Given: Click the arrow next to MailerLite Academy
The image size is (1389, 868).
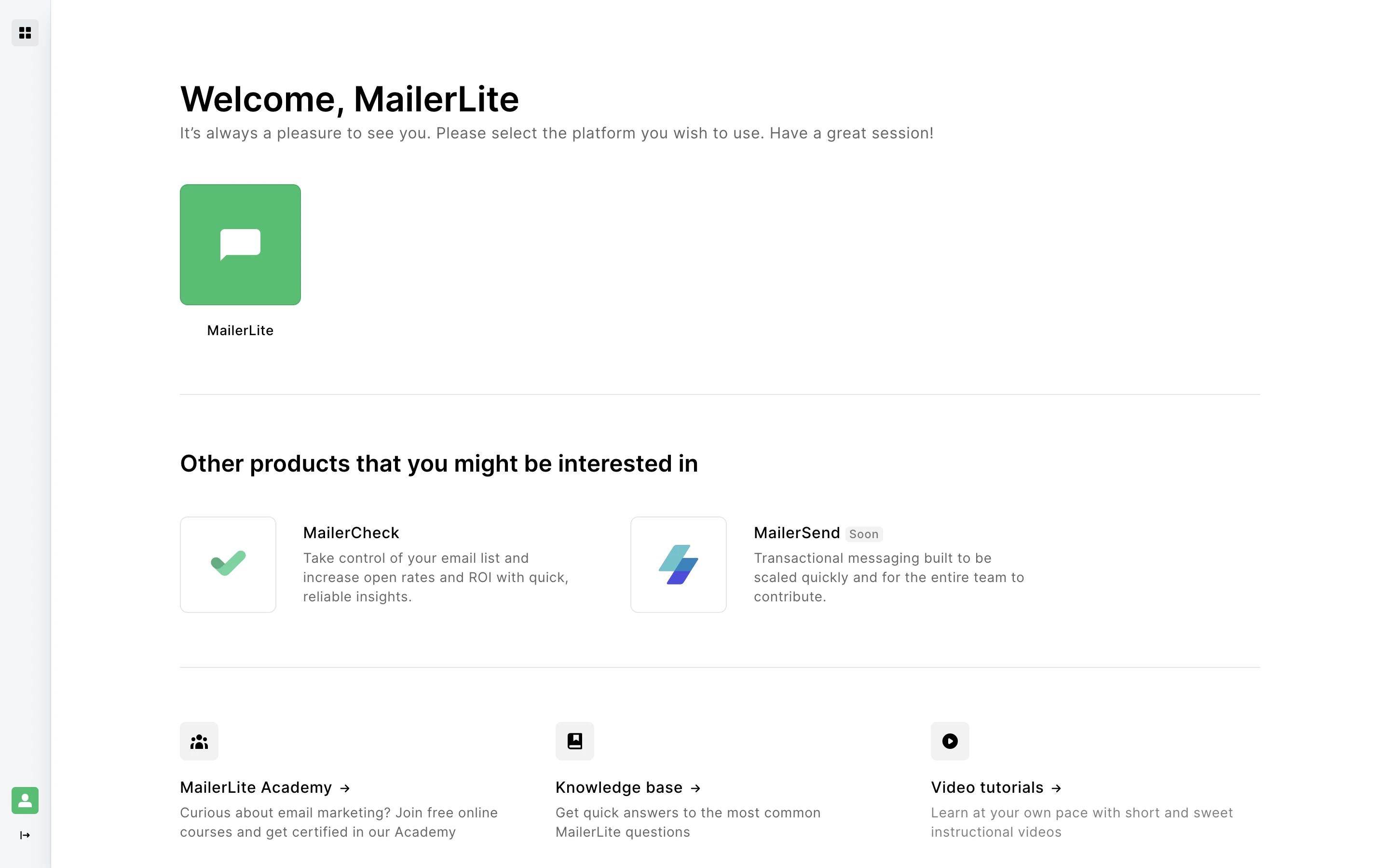Looking at the screenshot, I should click(x=345, y=789).
